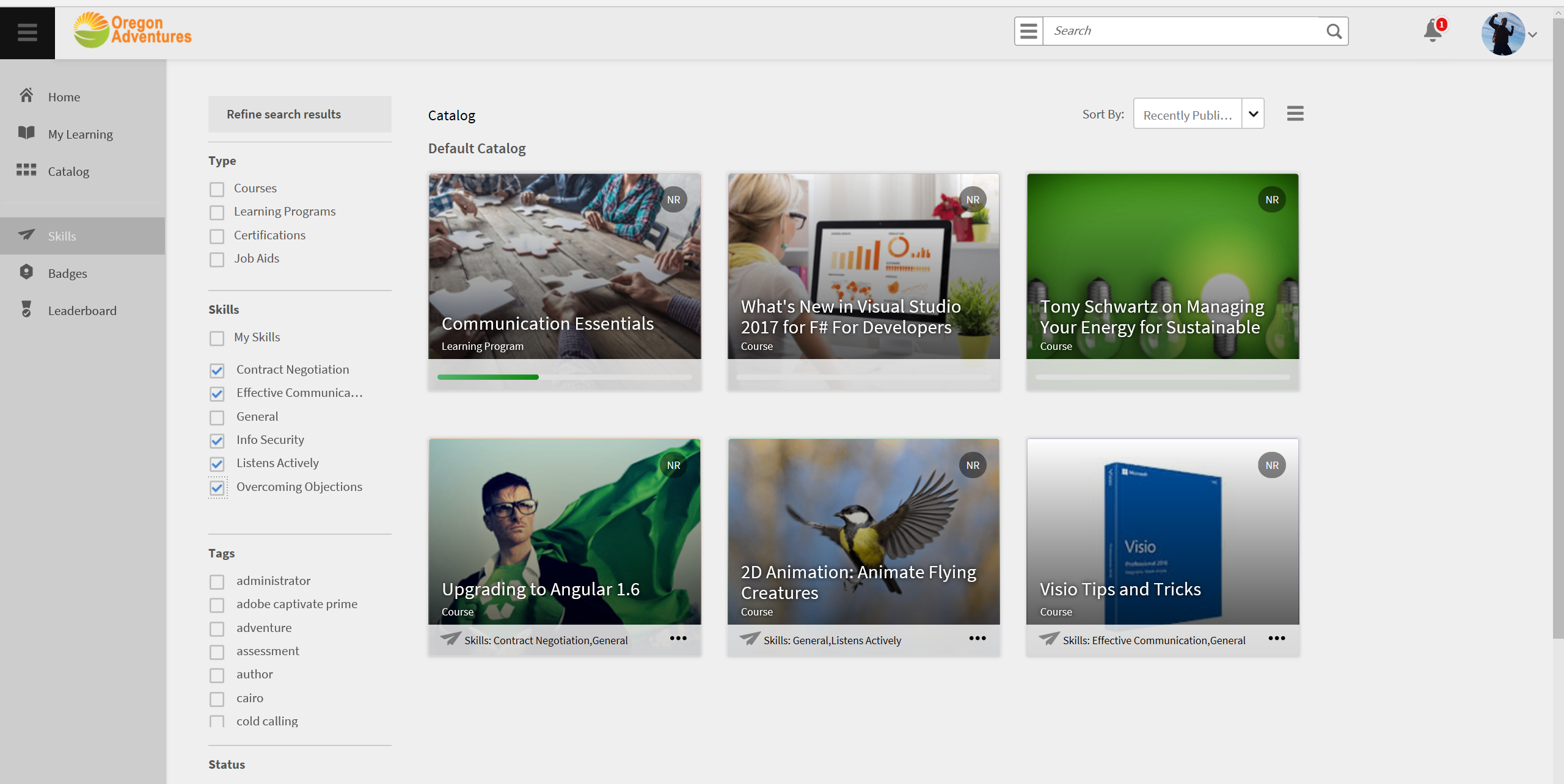
Task: Enable the Courses type checkbox
Action: [217, 189]
